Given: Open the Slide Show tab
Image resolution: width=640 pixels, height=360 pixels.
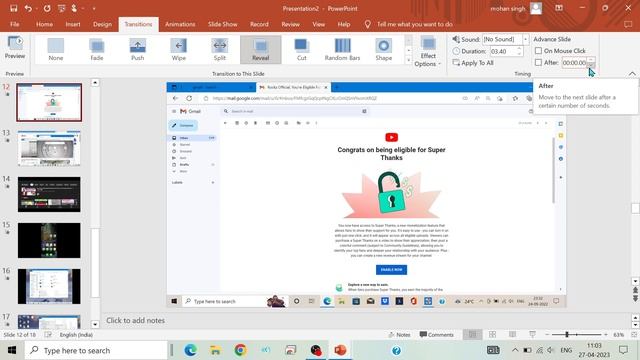Looking at the screenshot, I should [x=222, y=24].
